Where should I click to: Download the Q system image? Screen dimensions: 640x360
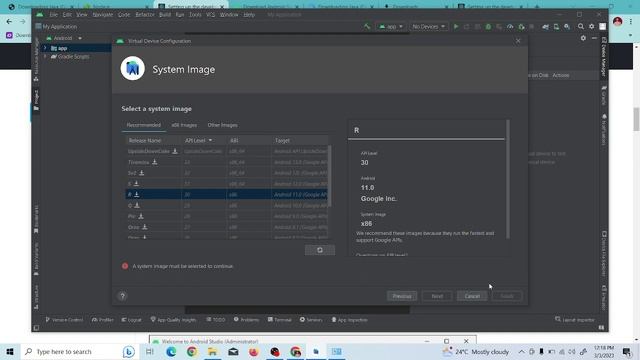[137, 205]
